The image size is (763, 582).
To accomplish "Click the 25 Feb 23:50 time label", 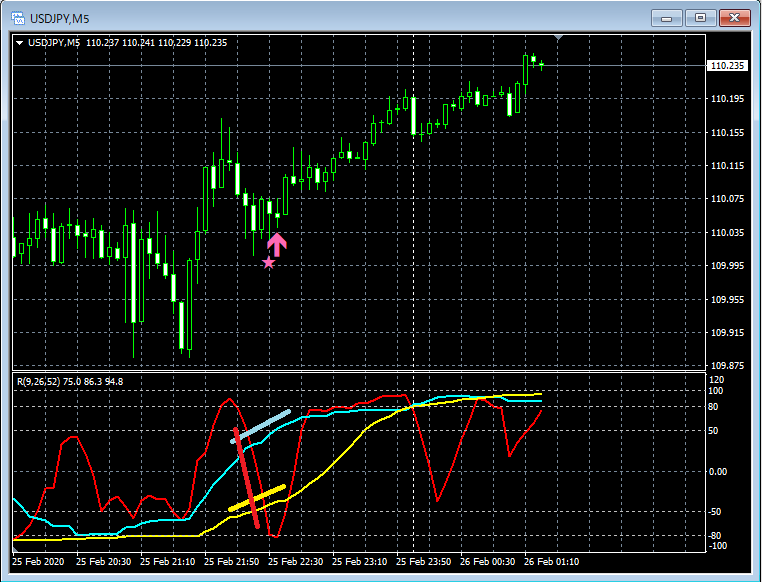I will point(423,562).
